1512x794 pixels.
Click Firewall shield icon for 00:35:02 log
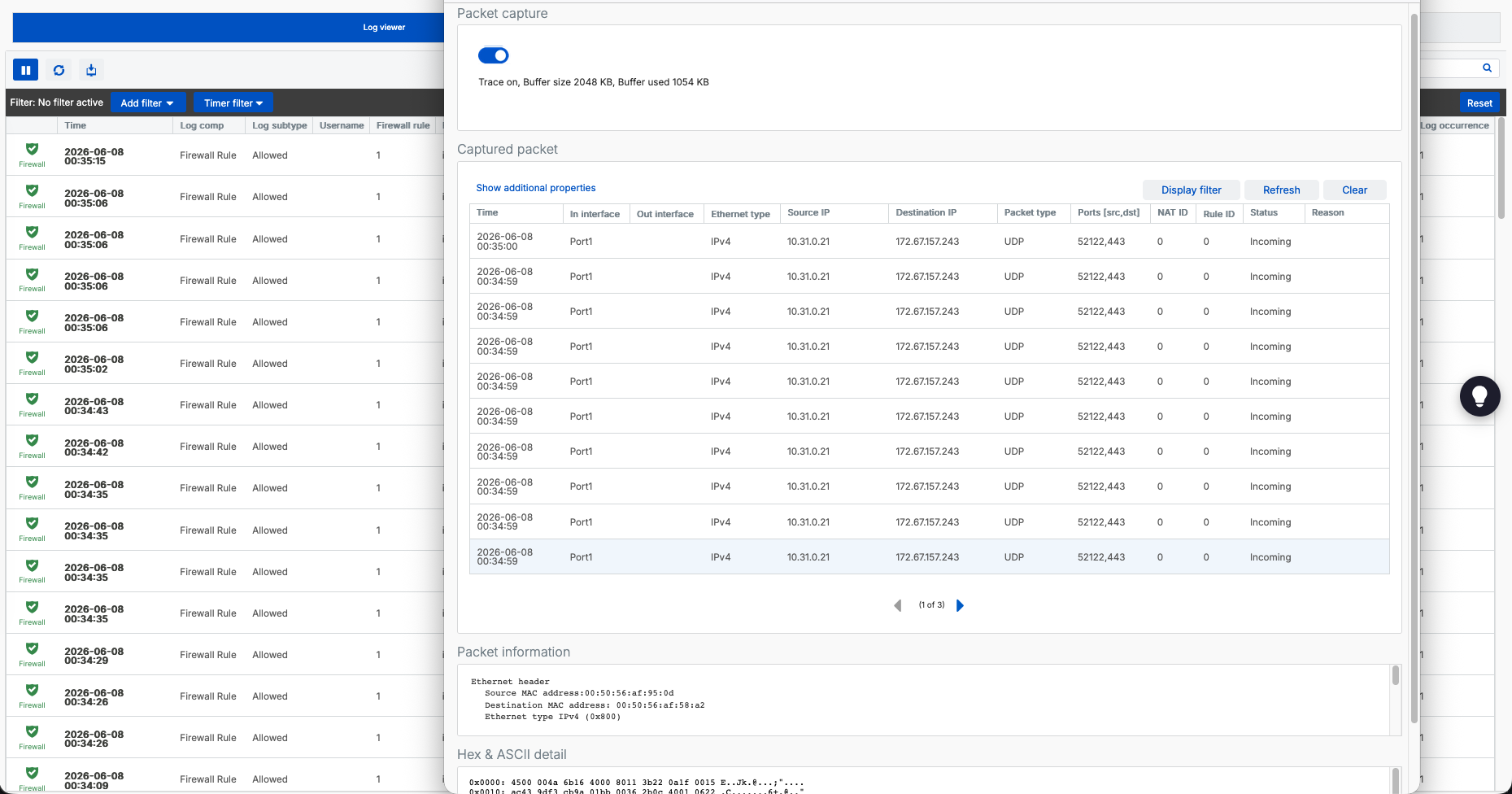(32, 357)
